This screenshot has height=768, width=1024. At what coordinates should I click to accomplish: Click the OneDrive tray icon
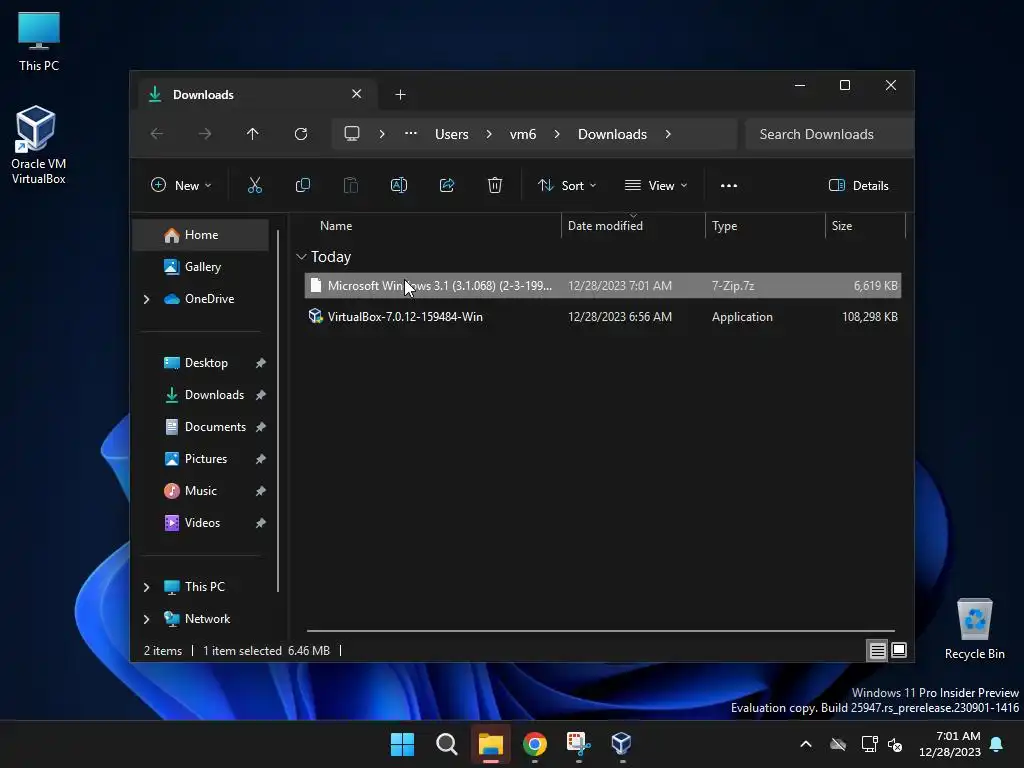pyautogui.click(x=838, y=744)
